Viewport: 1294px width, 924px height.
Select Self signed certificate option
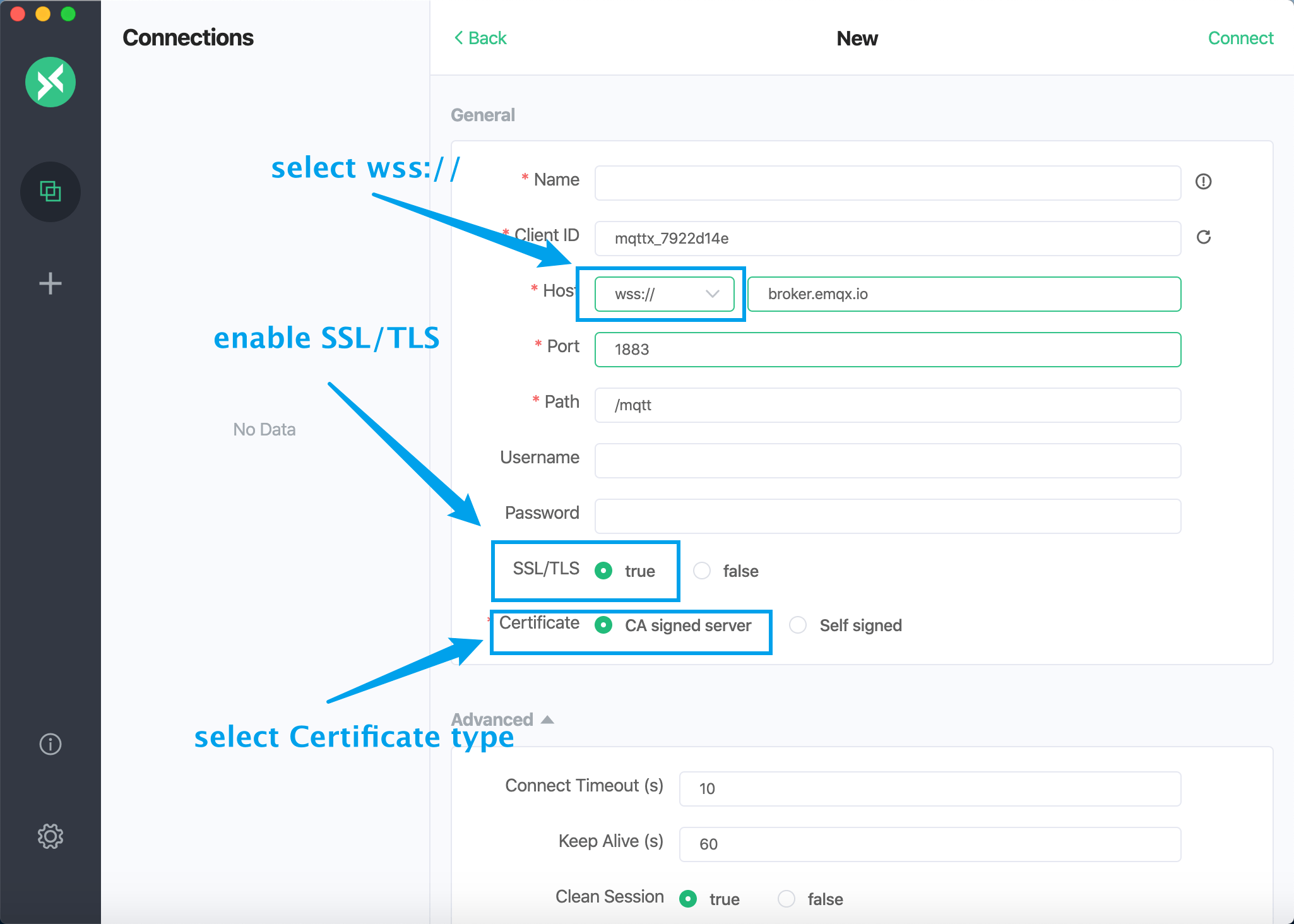[797, 625]
